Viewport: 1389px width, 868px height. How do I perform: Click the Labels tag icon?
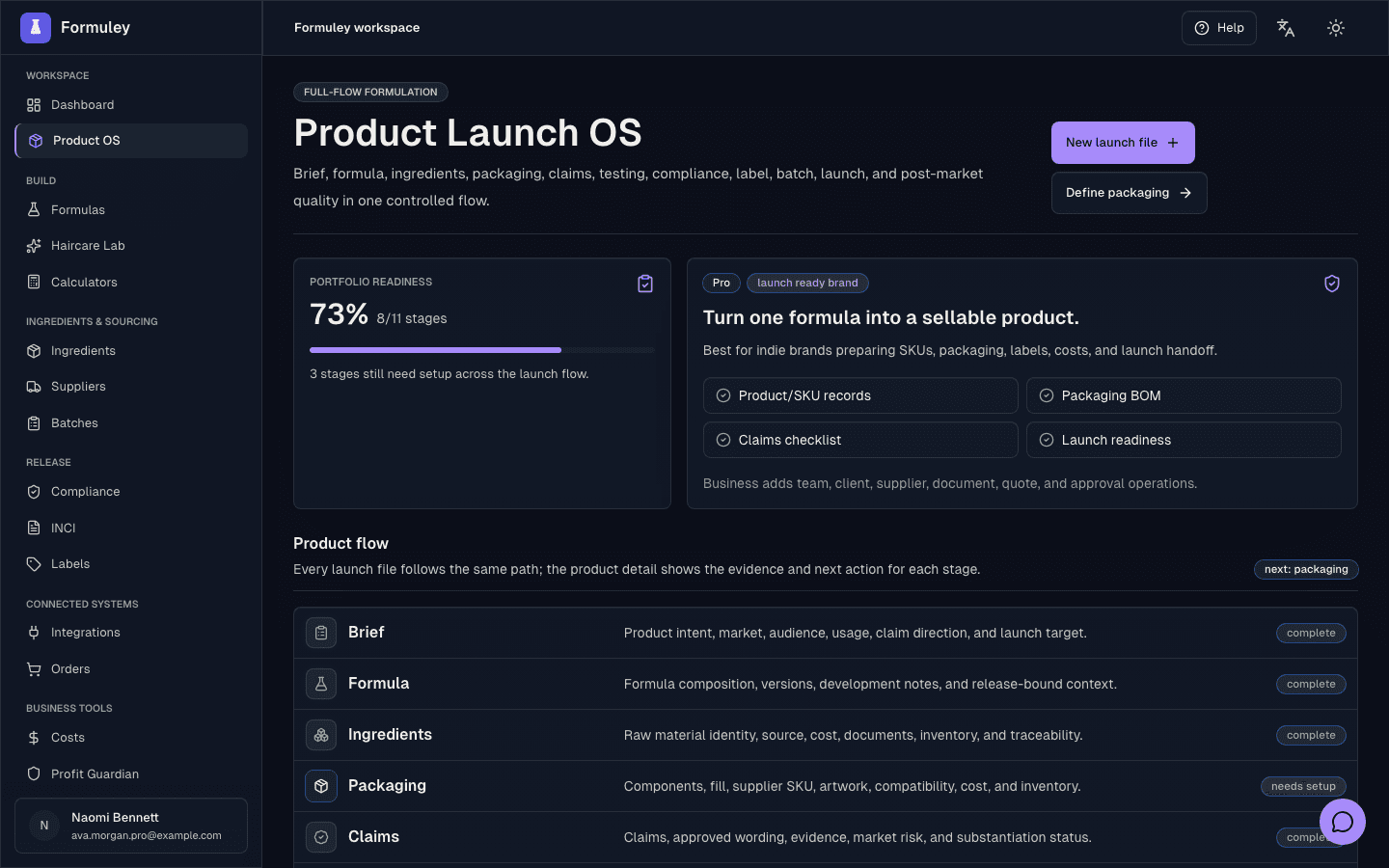pos(34,564)
